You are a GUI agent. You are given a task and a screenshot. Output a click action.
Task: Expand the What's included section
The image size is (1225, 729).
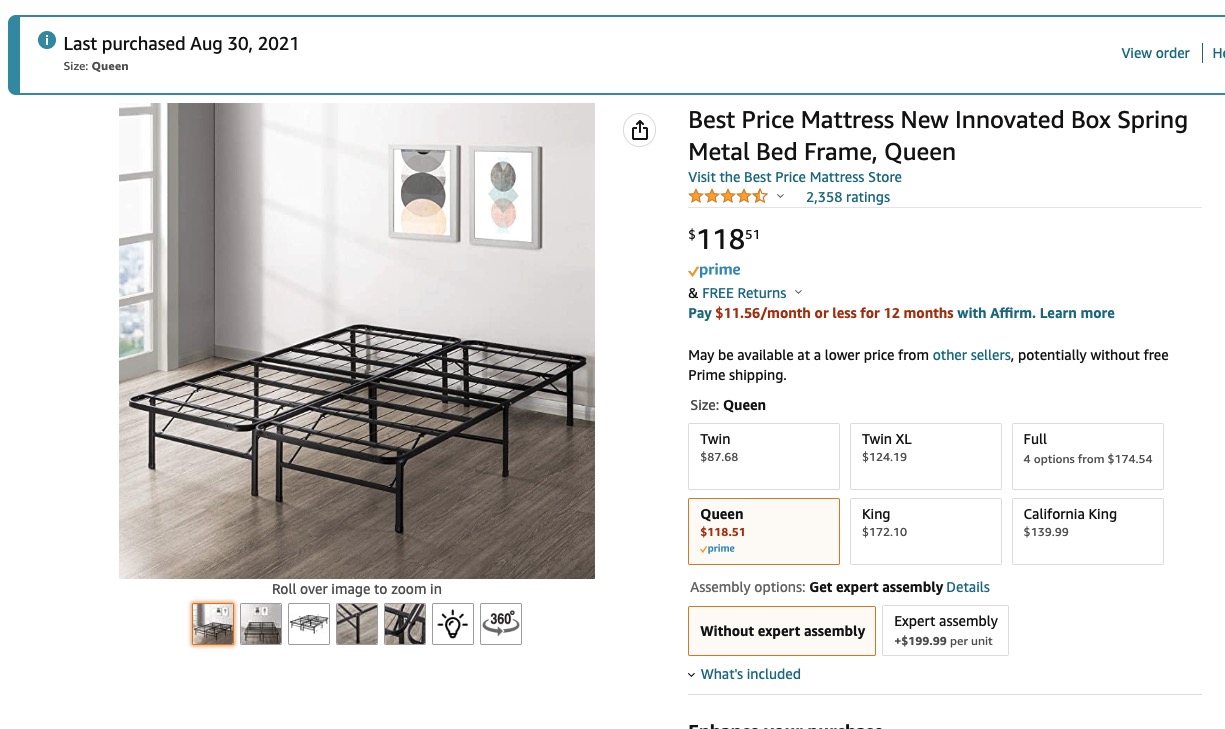[x=750, y=674]
